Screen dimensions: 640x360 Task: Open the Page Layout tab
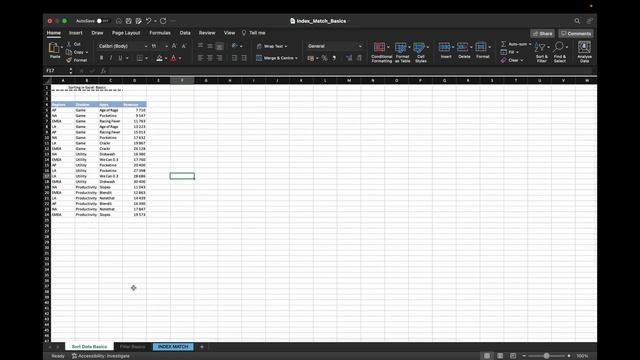[x=126, y=33]
